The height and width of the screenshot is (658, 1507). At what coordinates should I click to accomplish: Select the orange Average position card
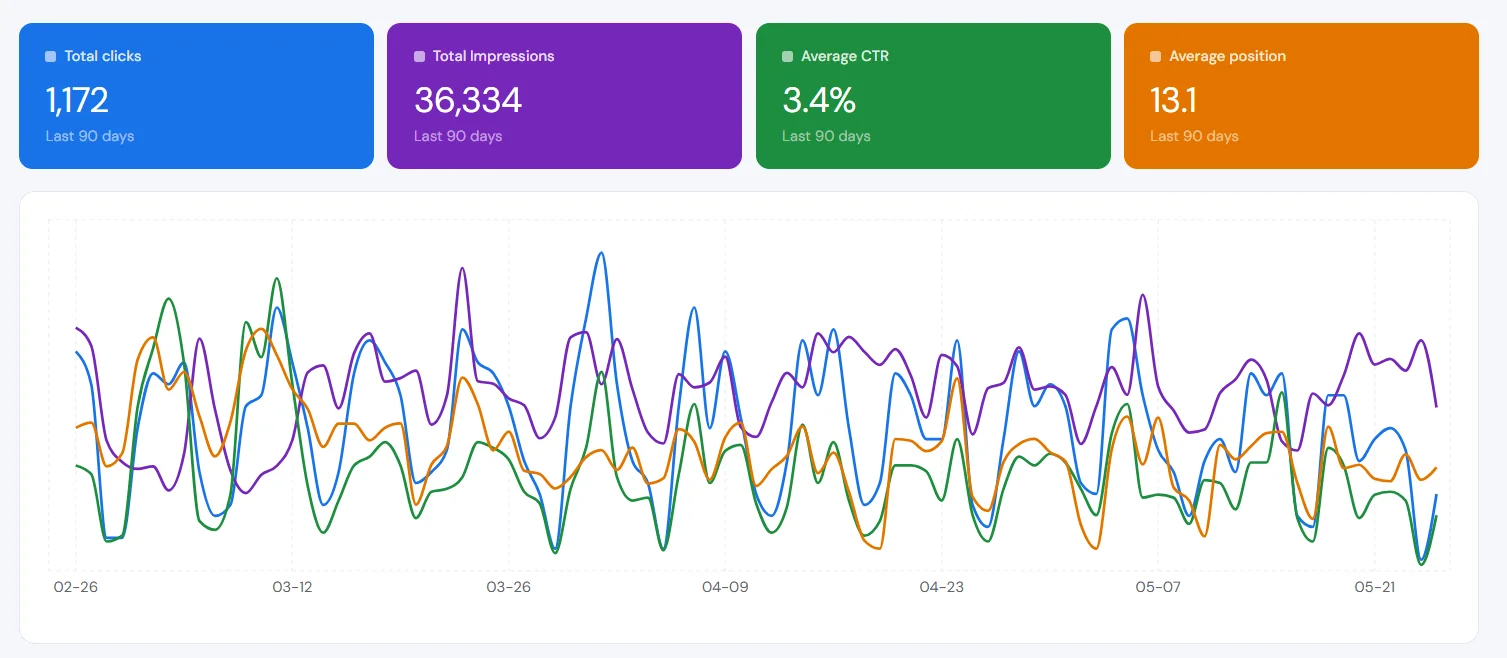(1301, 96)
